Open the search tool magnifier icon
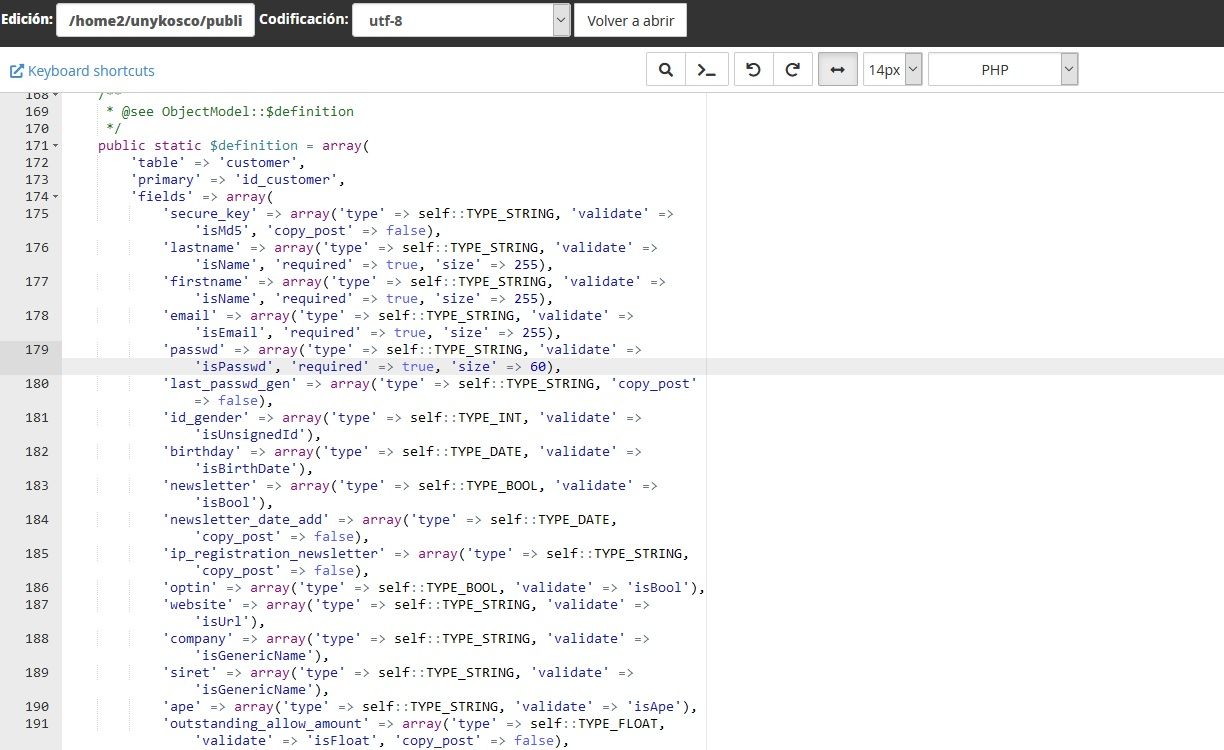 click(665, 70)
